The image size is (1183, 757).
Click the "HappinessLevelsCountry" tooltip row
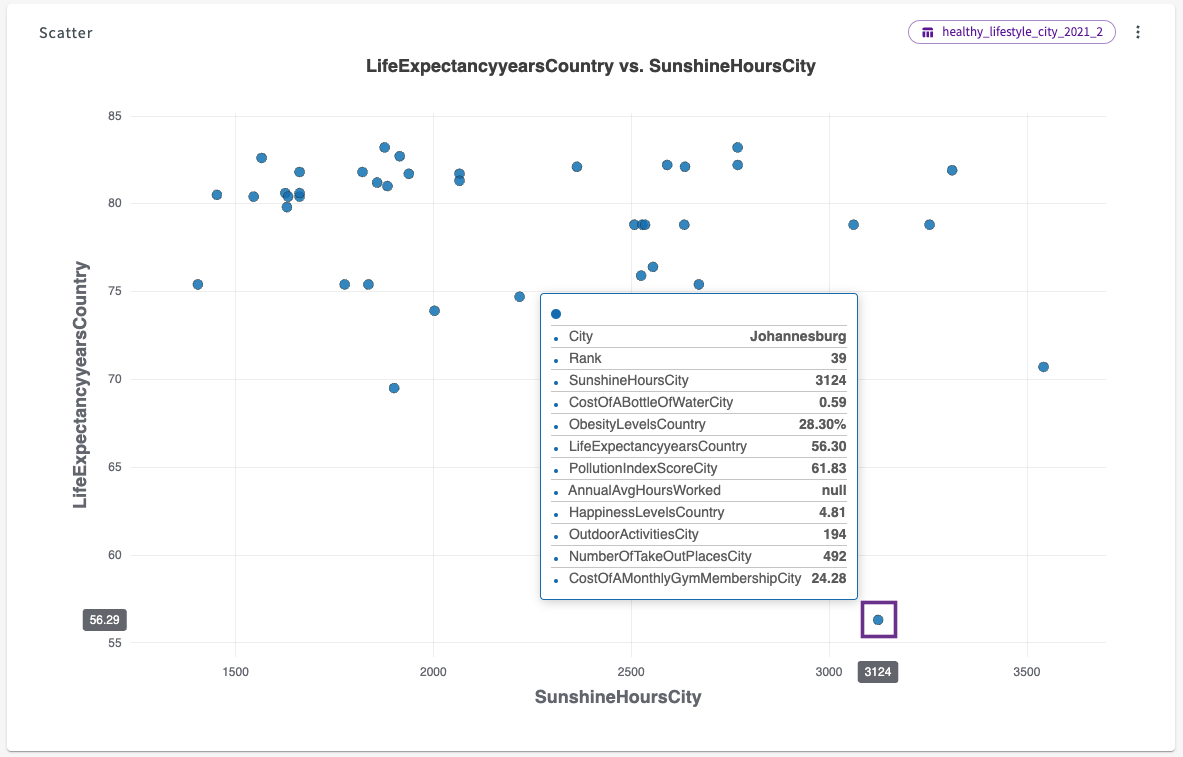[x=699, y=512]
